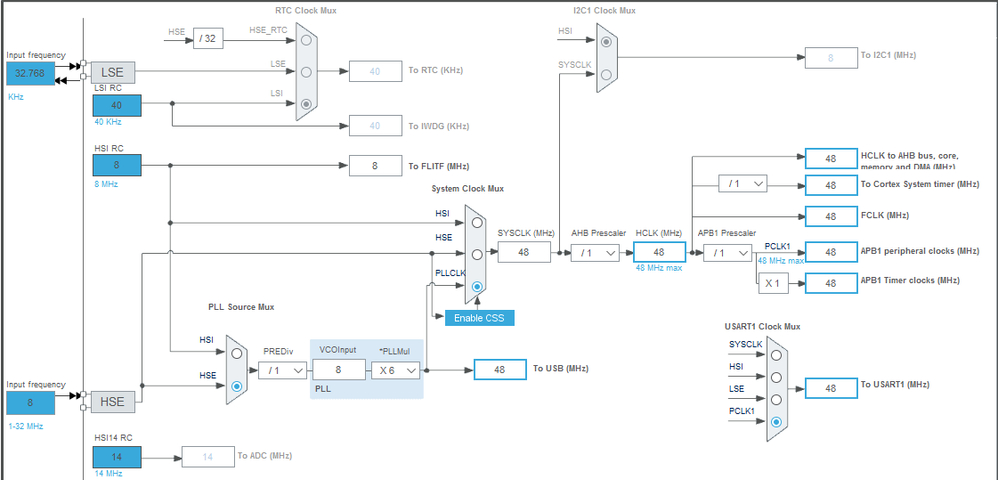The image size is (998, 480).
Task: Click the 40 KHz label under LSI RC
Action: coord(108,122)
